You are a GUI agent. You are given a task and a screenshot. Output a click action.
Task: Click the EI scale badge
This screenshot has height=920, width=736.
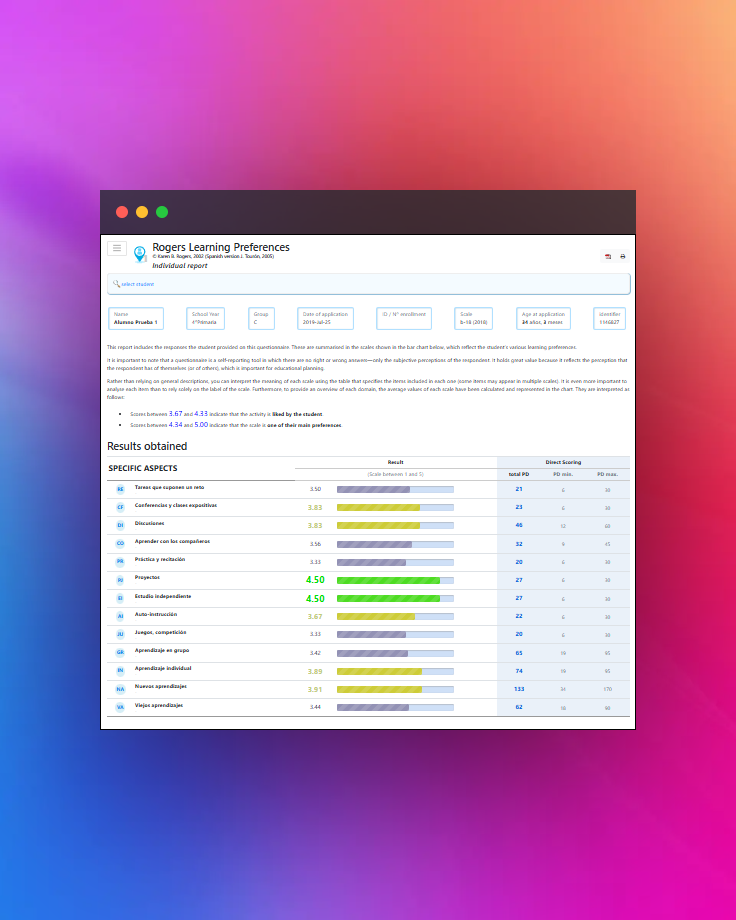120,598
